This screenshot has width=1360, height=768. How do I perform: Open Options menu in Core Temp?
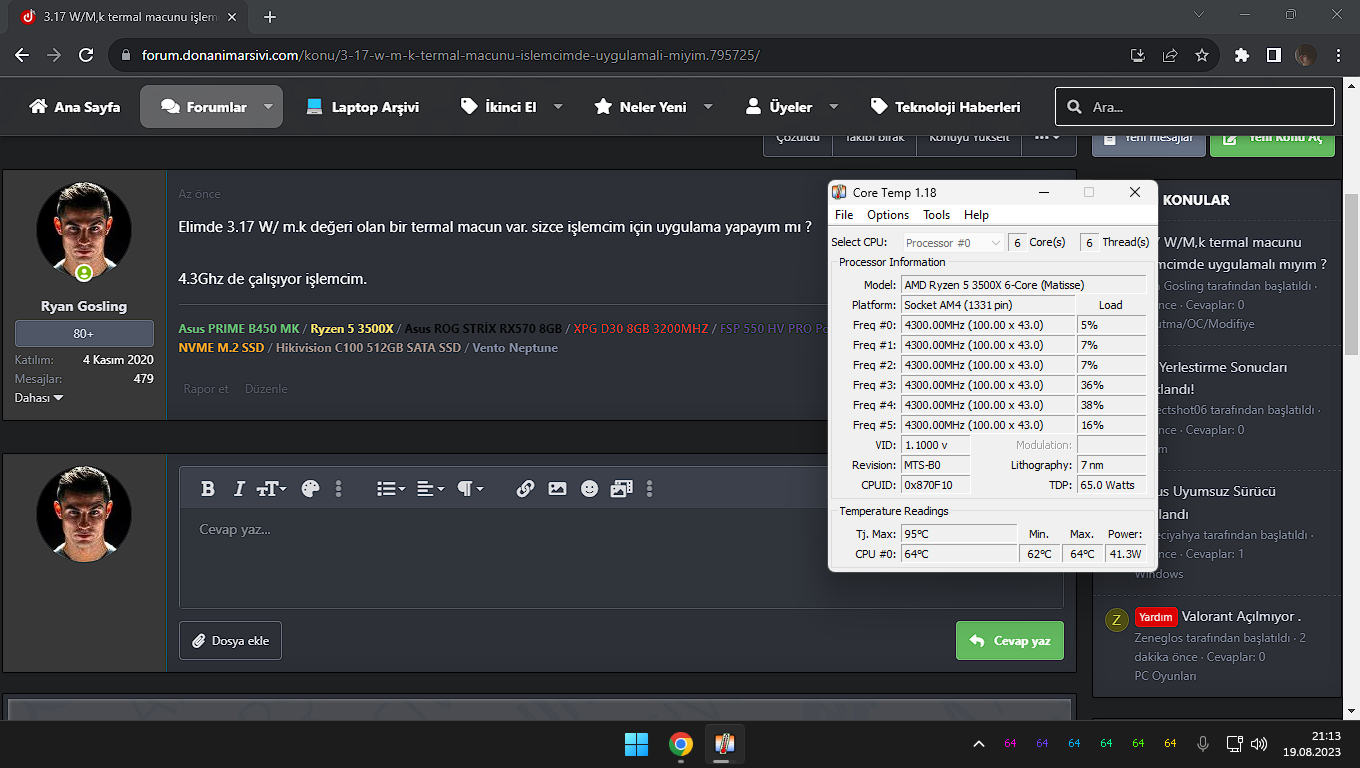click(x=888, y=215)
